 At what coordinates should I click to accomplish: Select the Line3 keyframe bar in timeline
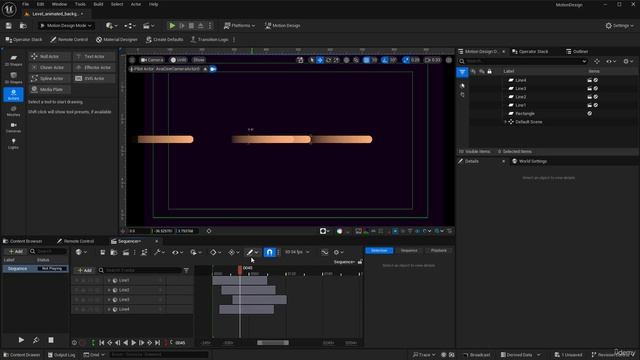[260, 300]
